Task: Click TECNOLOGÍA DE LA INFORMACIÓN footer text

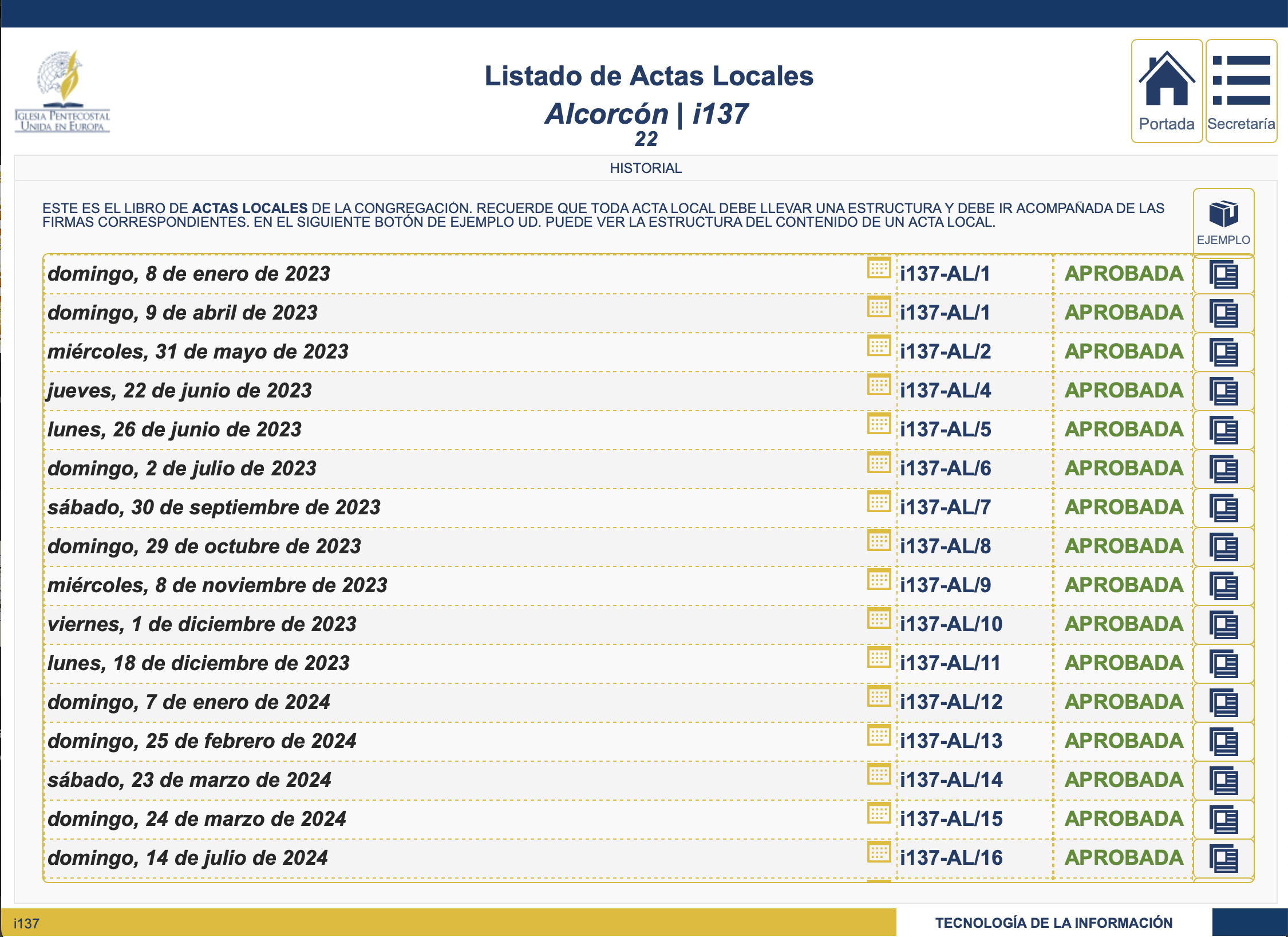Action: tap(1053, 923)
